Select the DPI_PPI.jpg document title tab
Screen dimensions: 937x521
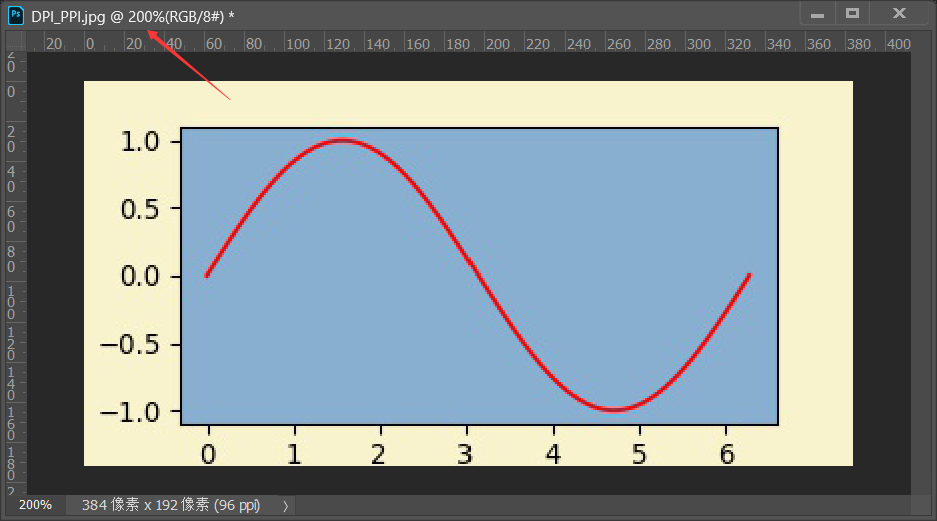[133, 17]
